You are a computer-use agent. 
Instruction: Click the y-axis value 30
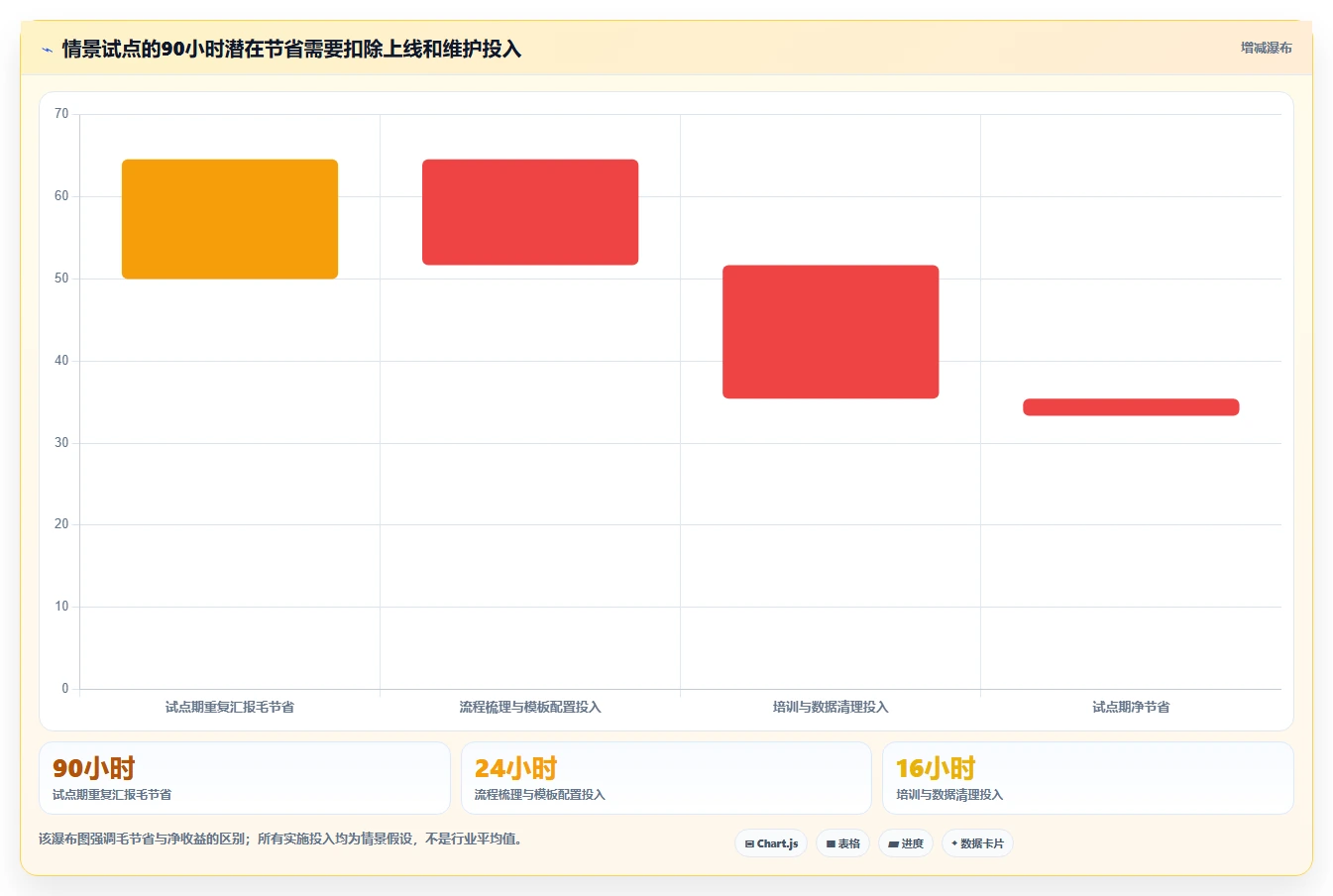pos(61,443)
